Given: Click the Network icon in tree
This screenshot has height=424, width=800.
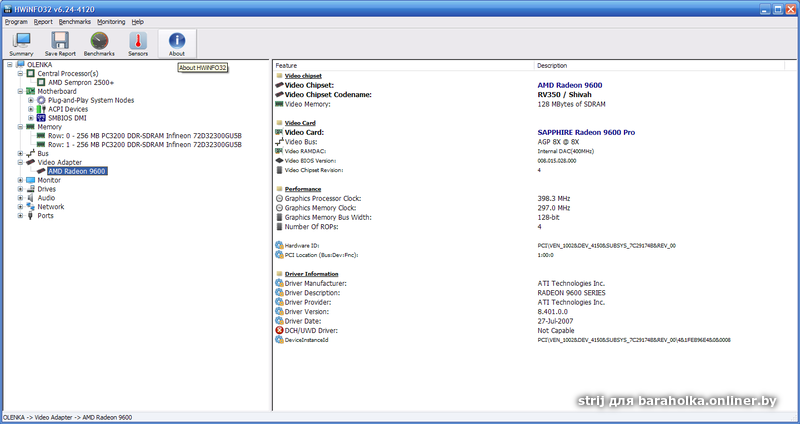Looking at the screenshot, I should click(31, 207).
